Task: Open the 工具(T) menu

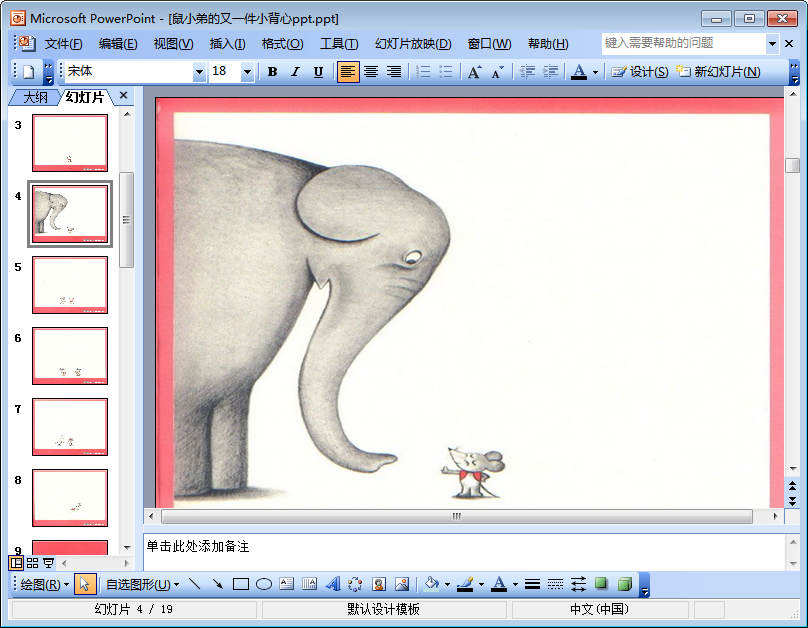Action: [339, 44]
